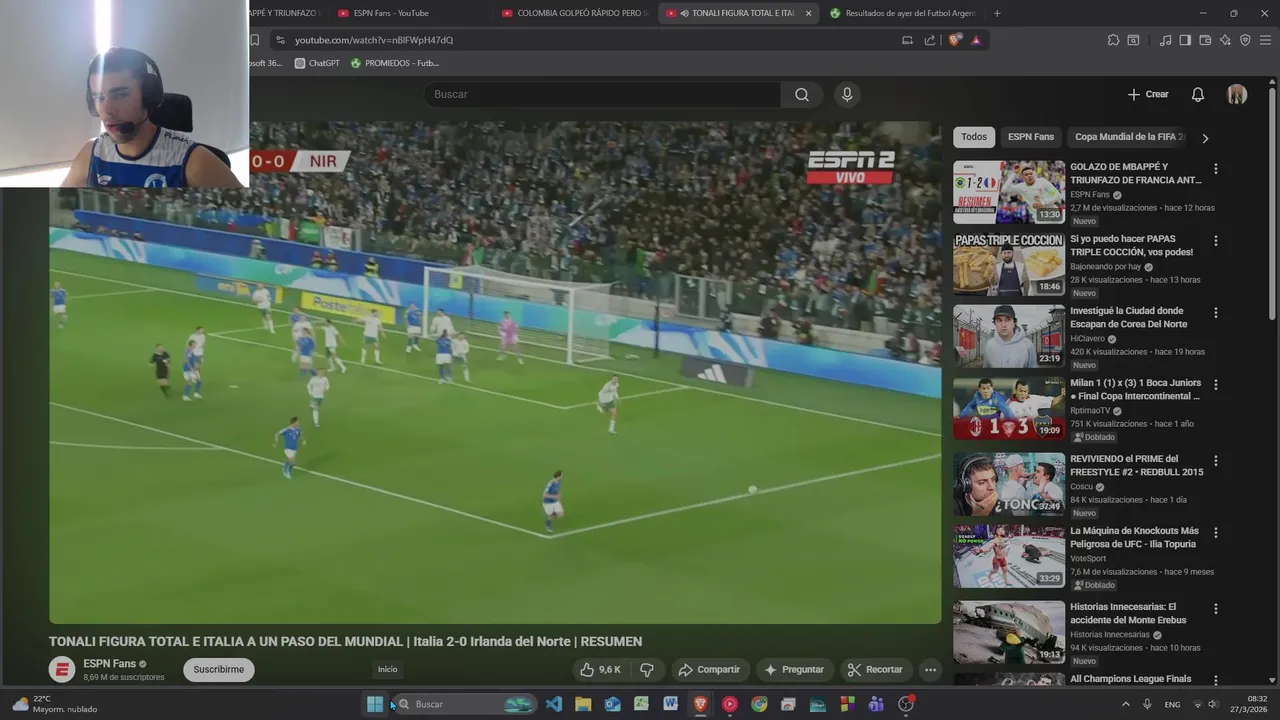The width and height of the screenshot is (1280, 720).
Task: Select Copa Mundial de la FIFA chip
Action: 1128,137
